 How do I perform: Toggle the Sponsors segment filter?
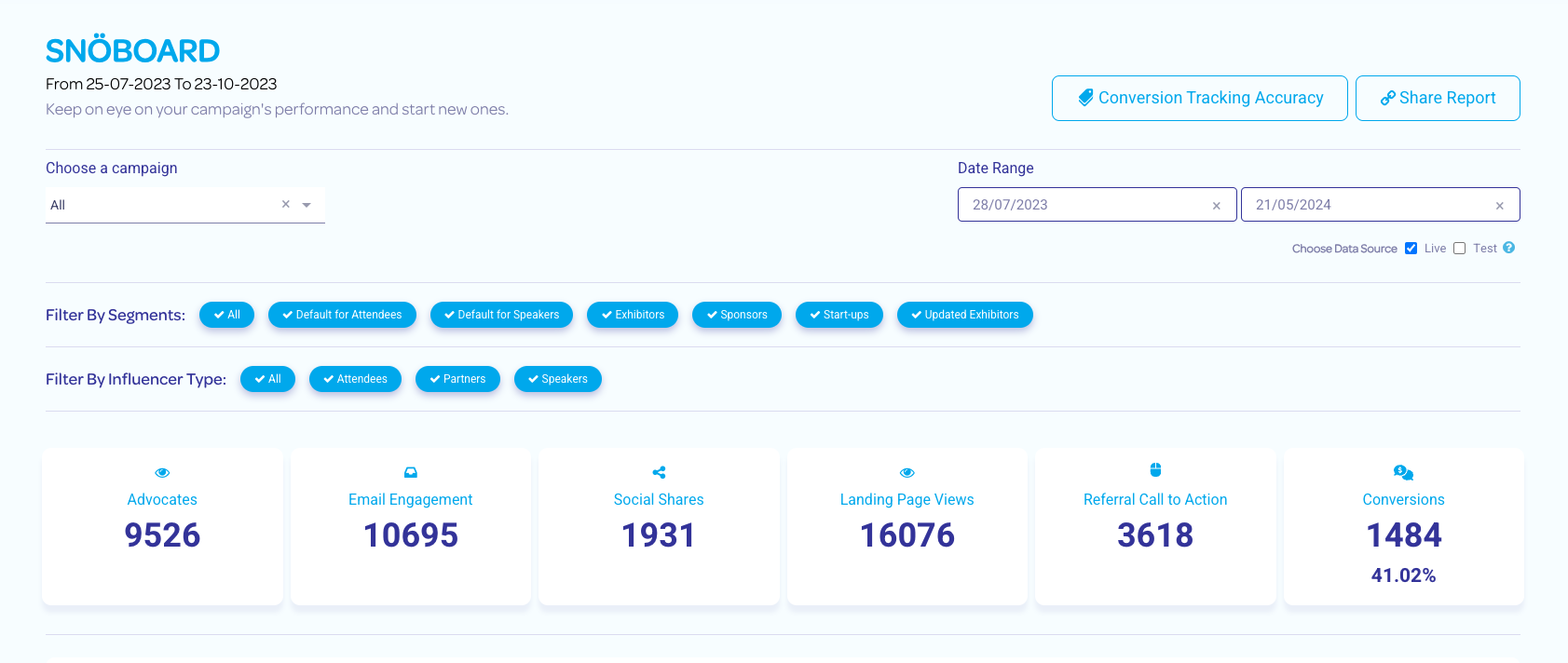tap(737, 315)
